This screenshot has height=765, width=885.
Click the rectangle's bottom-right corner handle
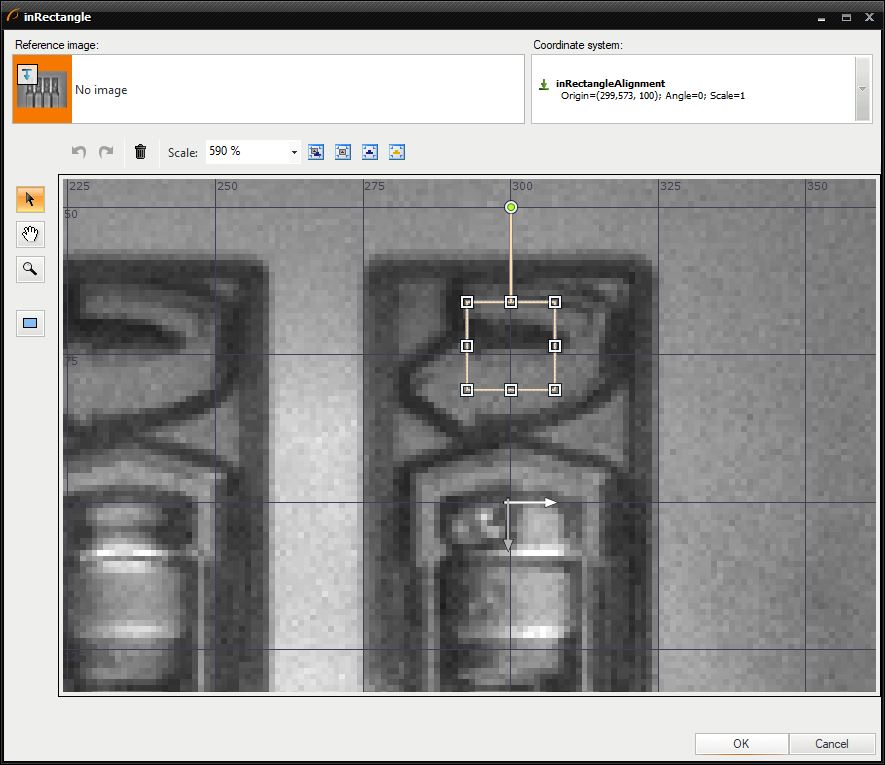555,390
